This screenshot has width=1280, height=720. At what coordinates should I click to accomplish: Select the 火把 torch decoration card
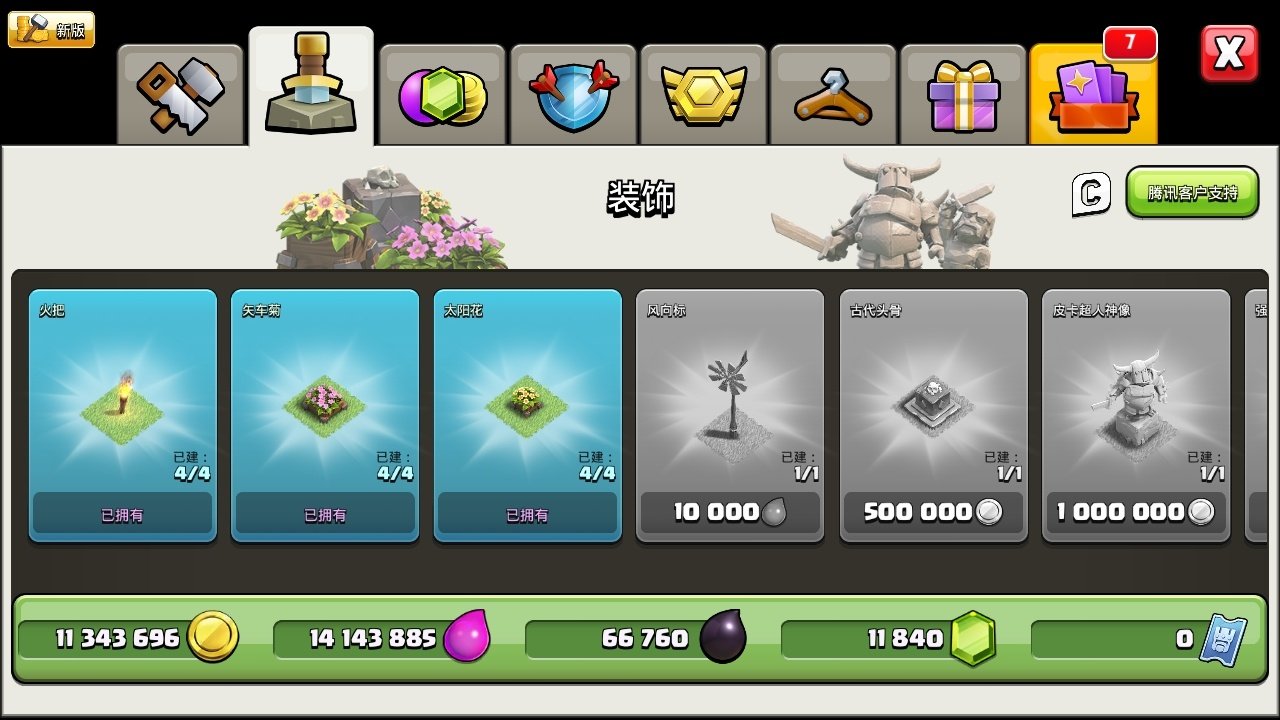click(122, 416)
